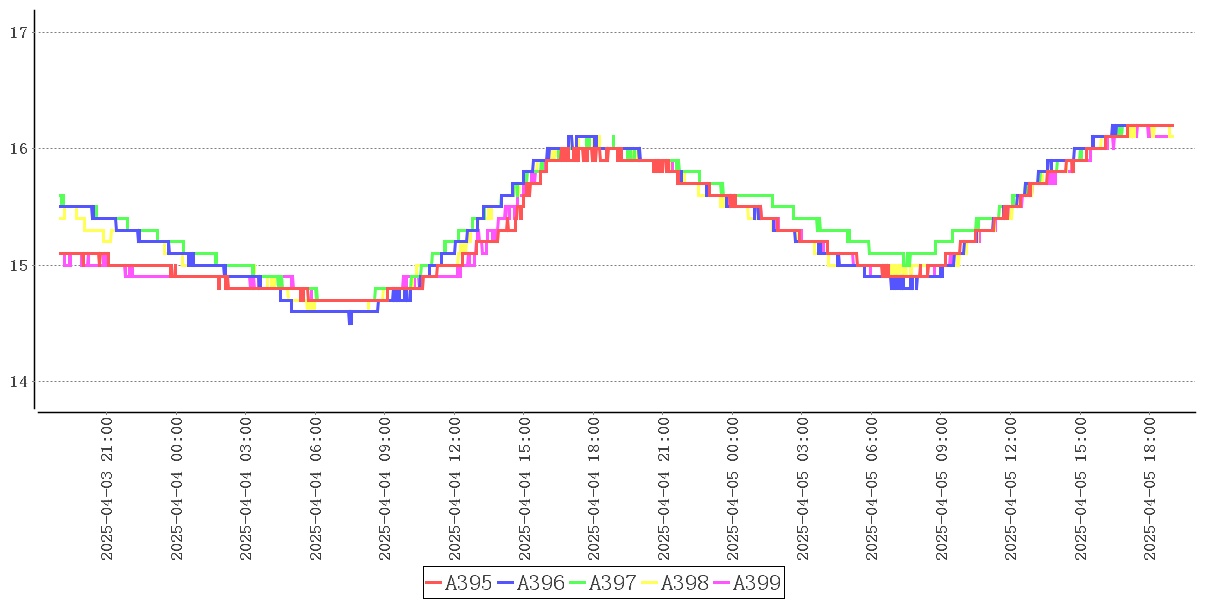
Task: Select the A395 legend label text
Action: tap(468, 583)
